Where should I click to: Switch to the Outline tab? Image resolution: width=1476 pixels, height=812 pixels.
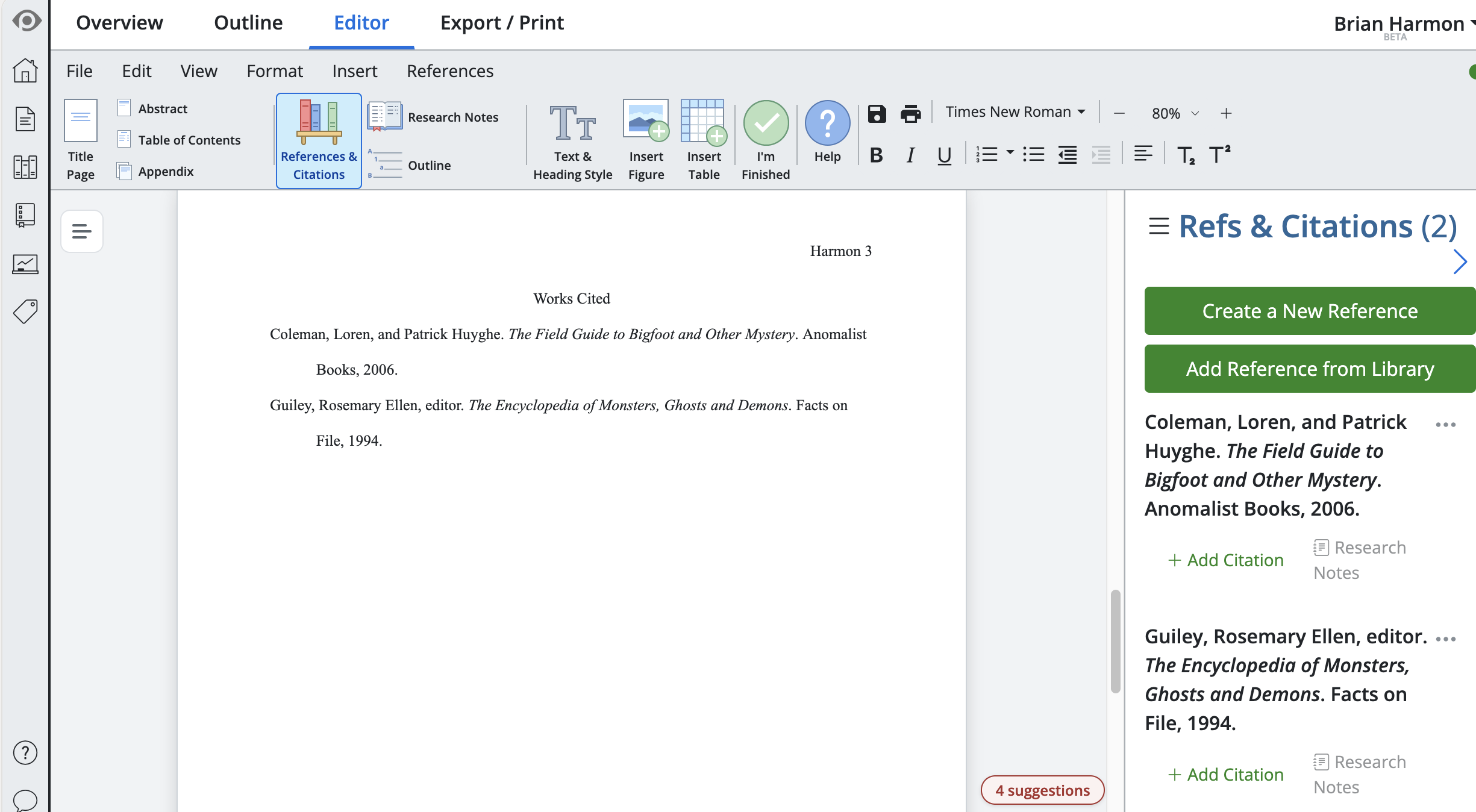click(248, 23)
